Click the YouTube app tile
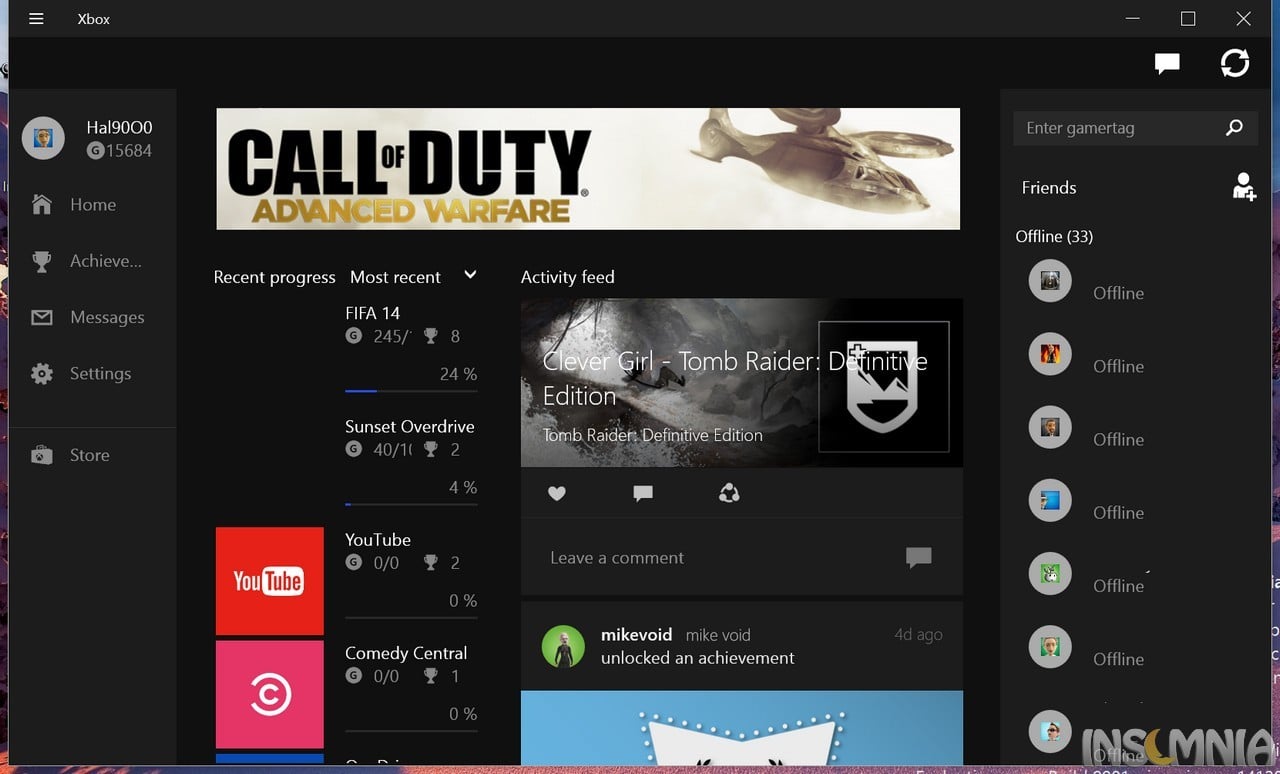Viewport: 1280px width, 774px height. (x=270, y=581)
